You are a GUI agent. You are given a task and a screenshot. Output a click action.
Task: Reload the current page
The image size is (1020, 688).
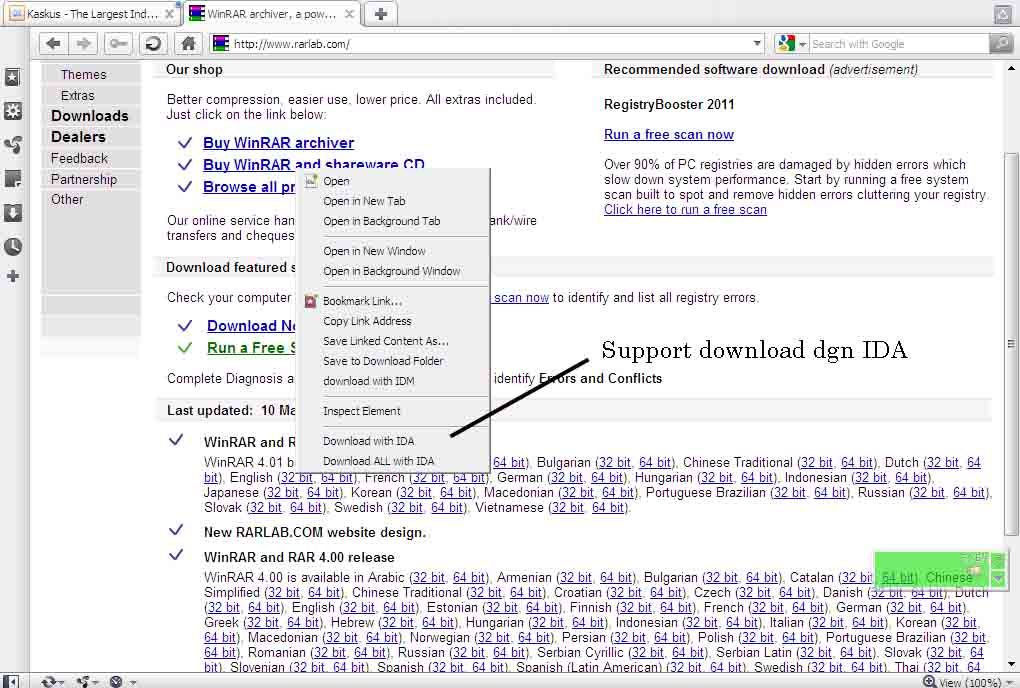tap(153, 44)
